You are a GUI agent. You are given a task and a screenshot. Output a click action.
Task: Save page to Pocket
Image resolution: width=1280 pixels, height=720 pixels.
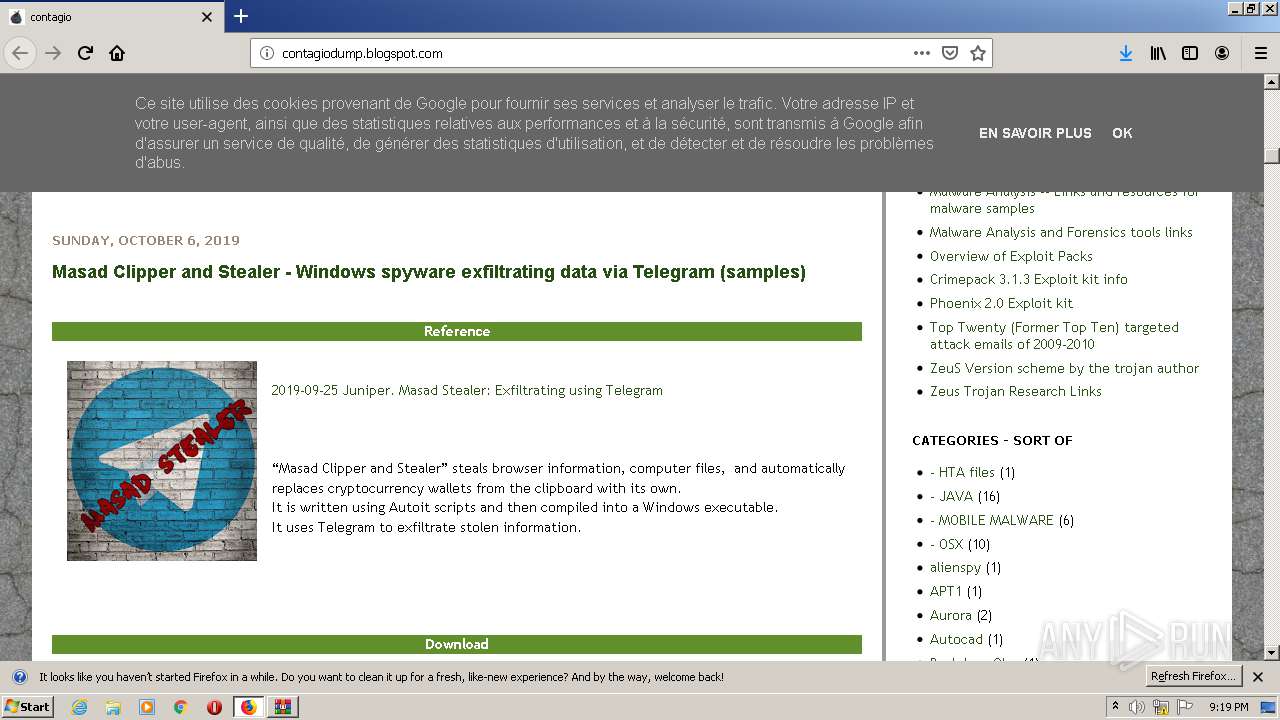tap(950, 53)
